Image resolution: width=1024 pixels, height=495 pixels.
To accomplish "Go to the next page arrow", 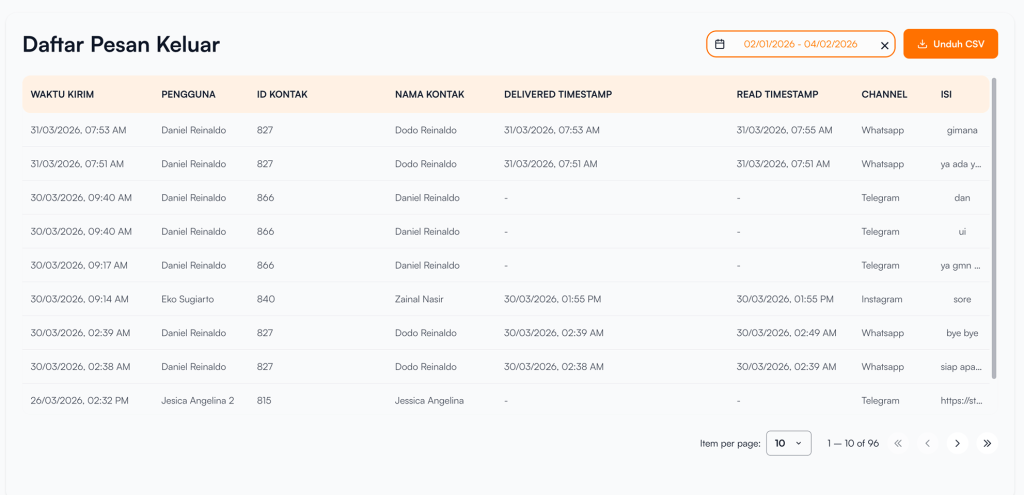I will [x=957, y=443].
